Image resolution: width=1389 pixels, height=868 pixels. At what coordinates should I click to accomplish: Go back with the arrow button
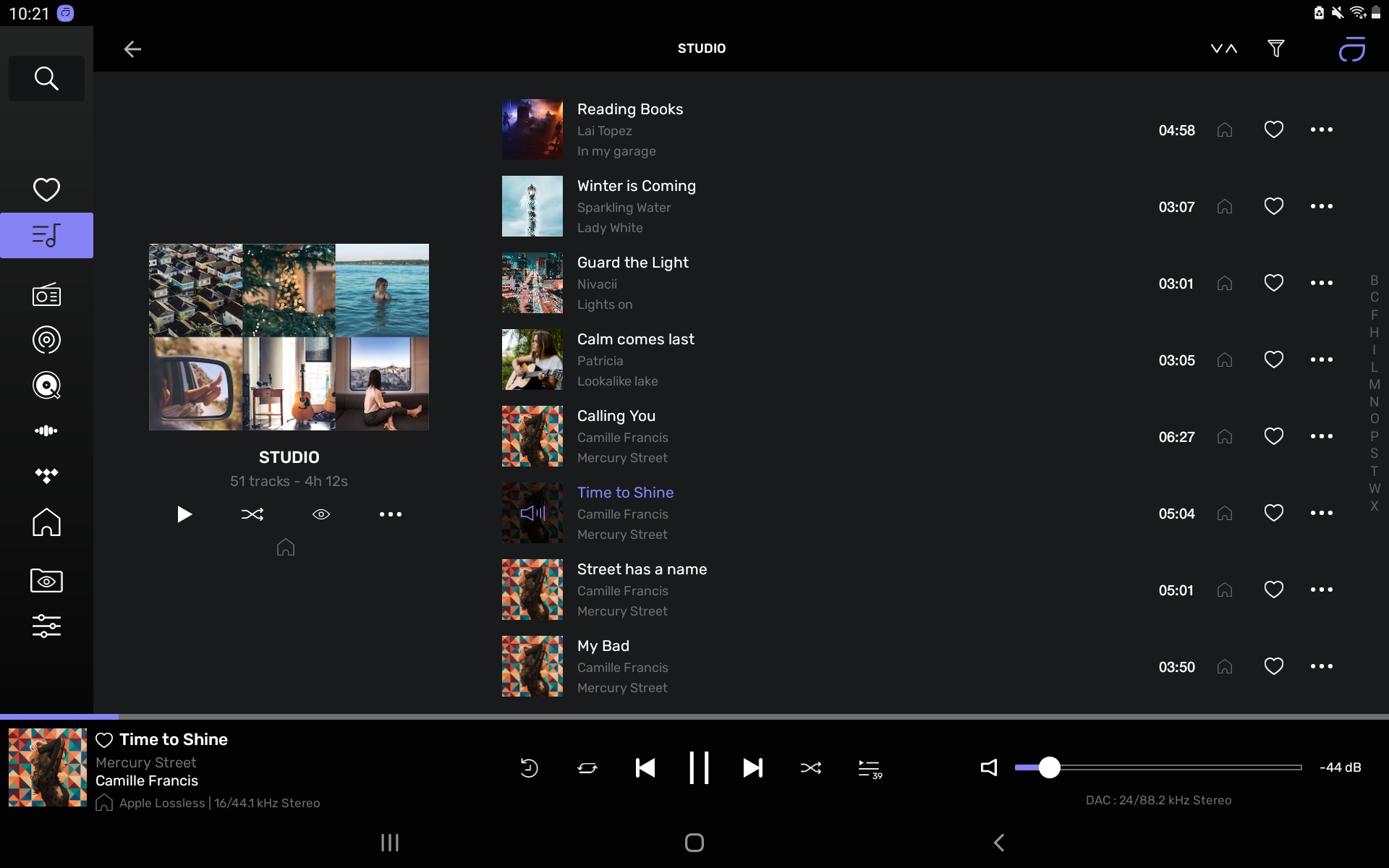(132, 48)
